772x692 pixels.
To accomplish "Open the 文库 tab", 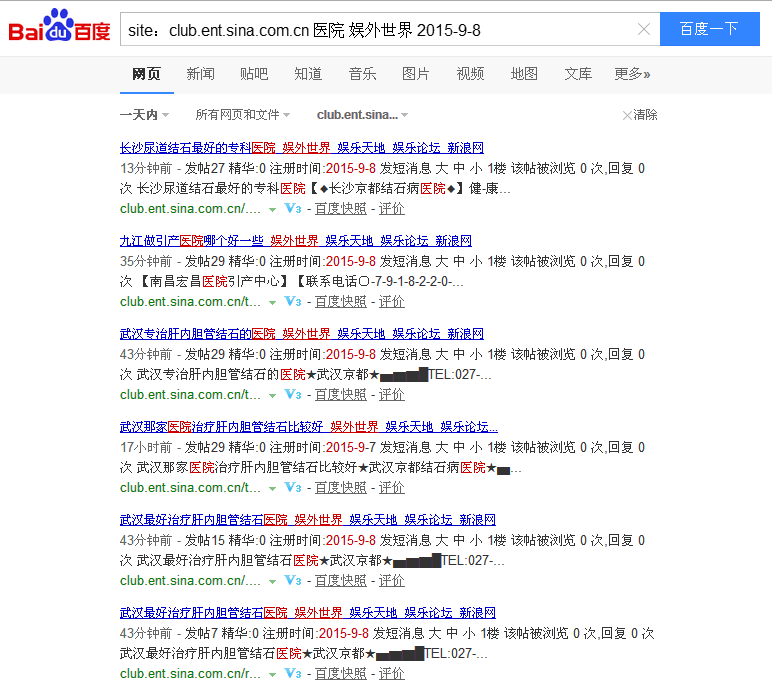I will pos(578,74).
